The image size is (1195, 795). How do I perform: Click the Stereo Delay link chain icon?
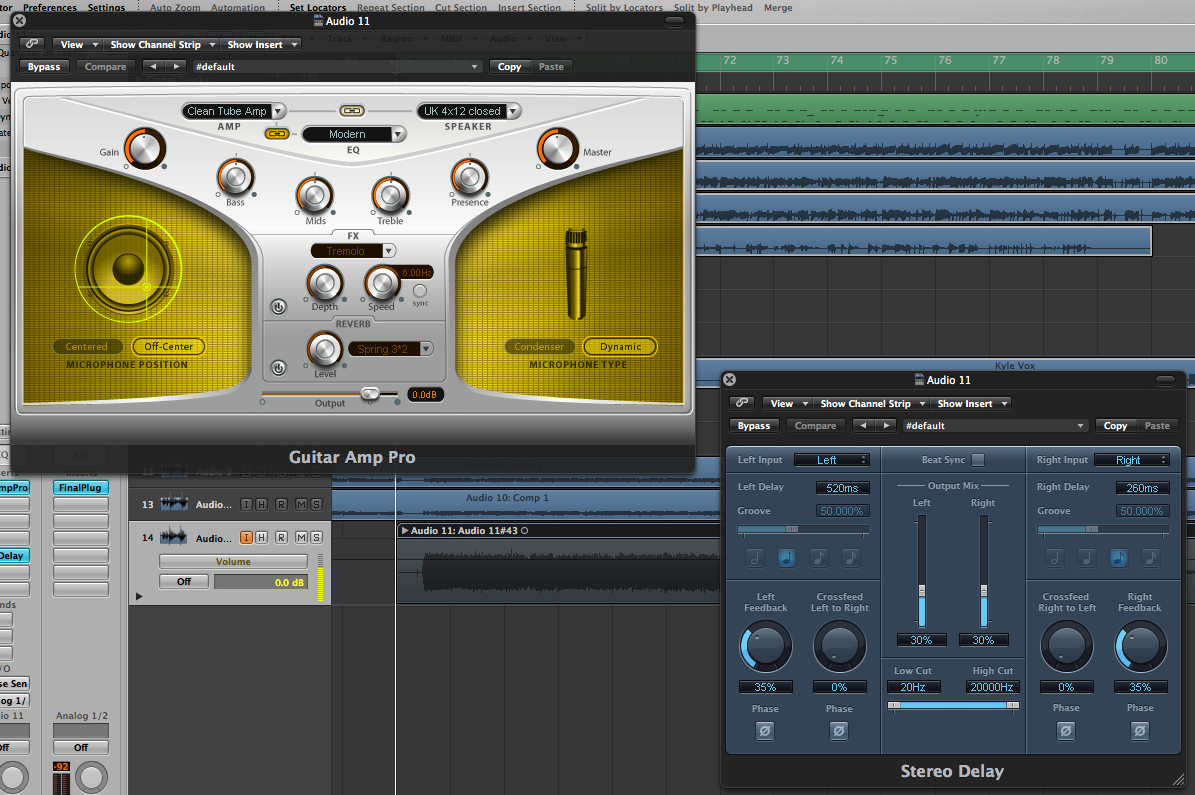pyautogui.click(x=741, y=404)
